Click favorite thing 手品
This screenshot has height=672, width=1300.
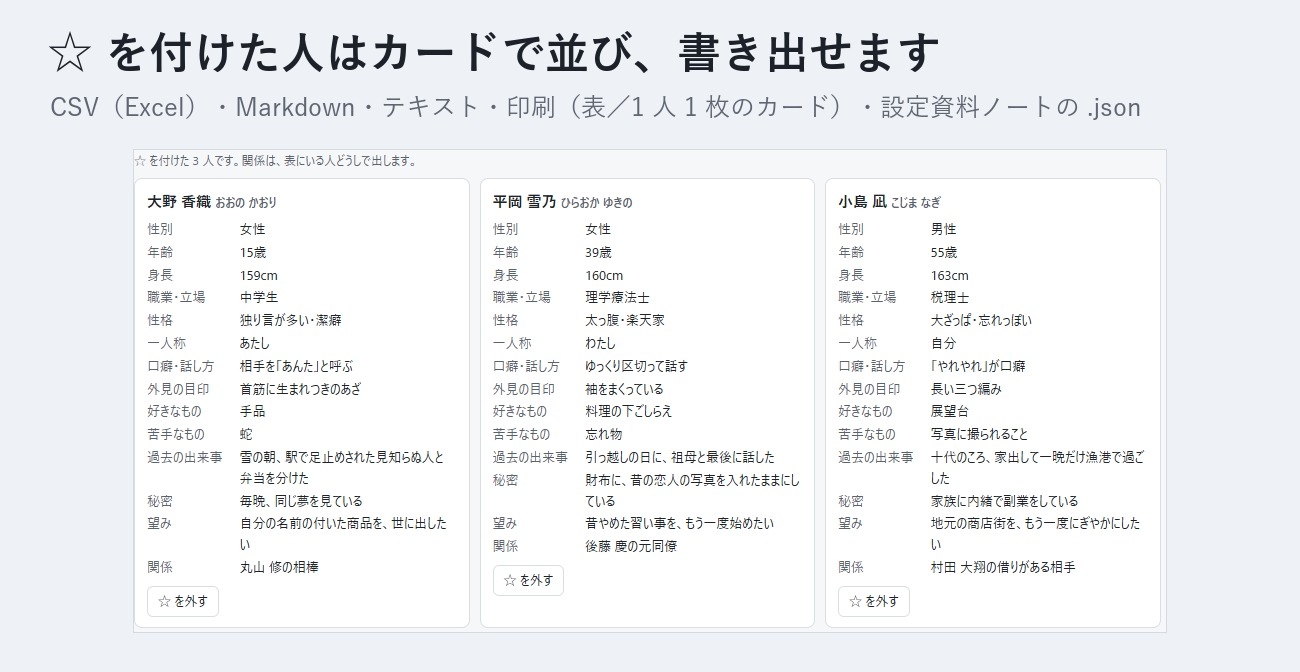click(253, 411)
